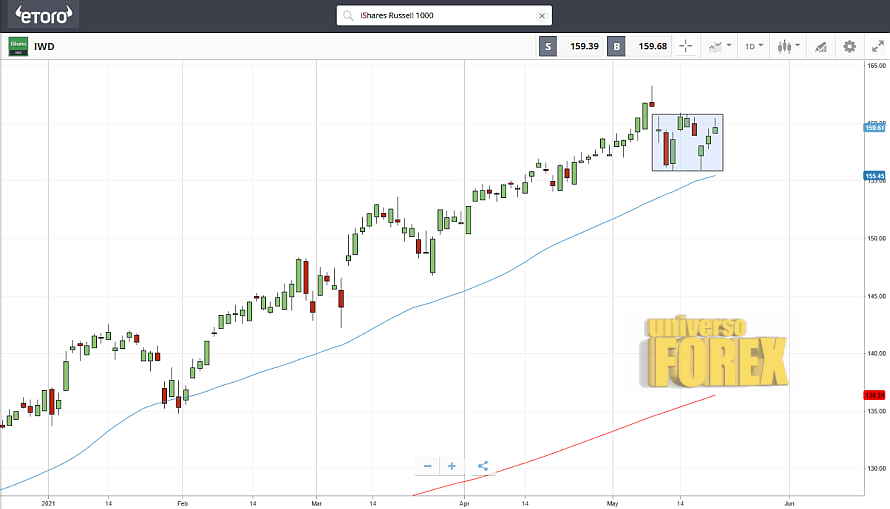Click the red moving average price label
Image resolution: width=890 pixels, height=509 pixels.
[874, 395]
